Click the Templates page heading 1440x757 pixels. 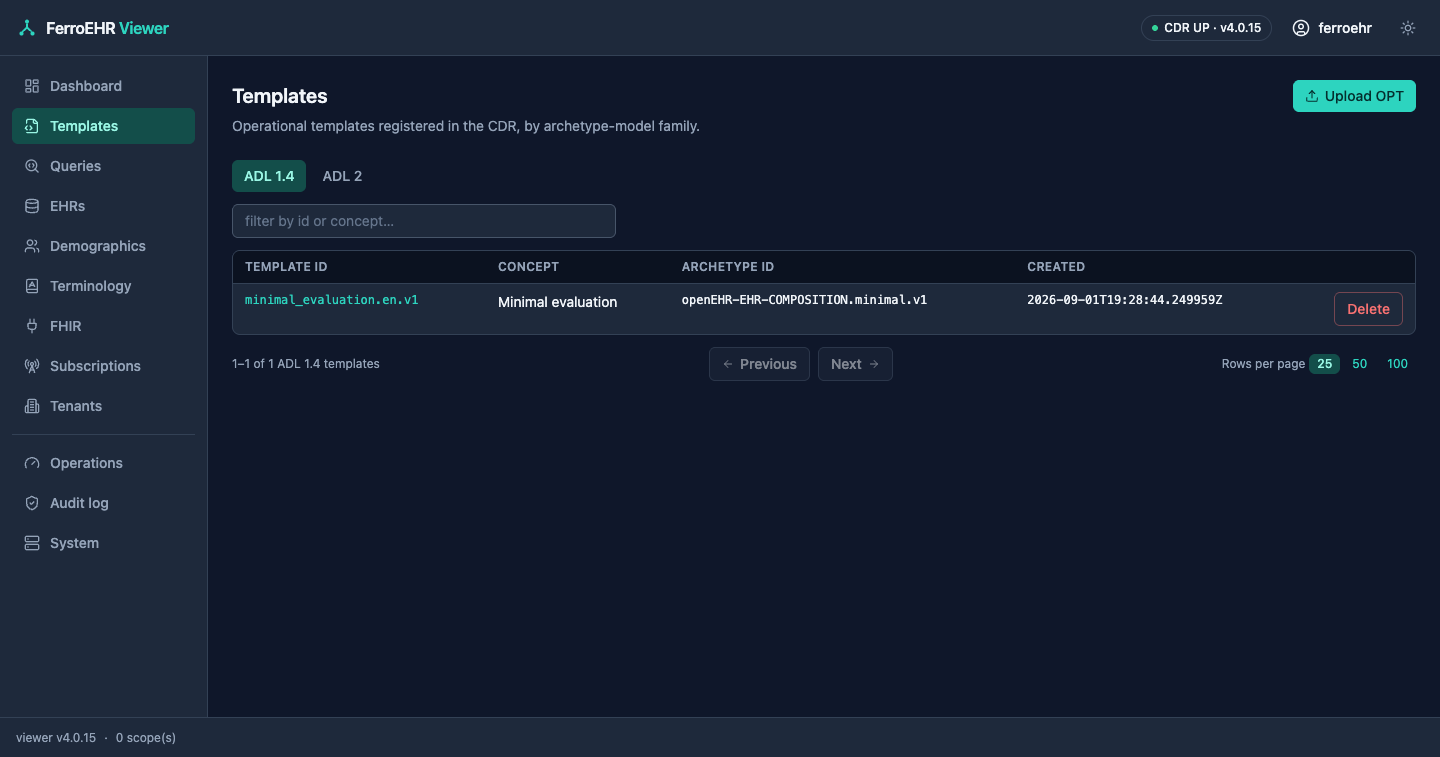coord(280,96)
